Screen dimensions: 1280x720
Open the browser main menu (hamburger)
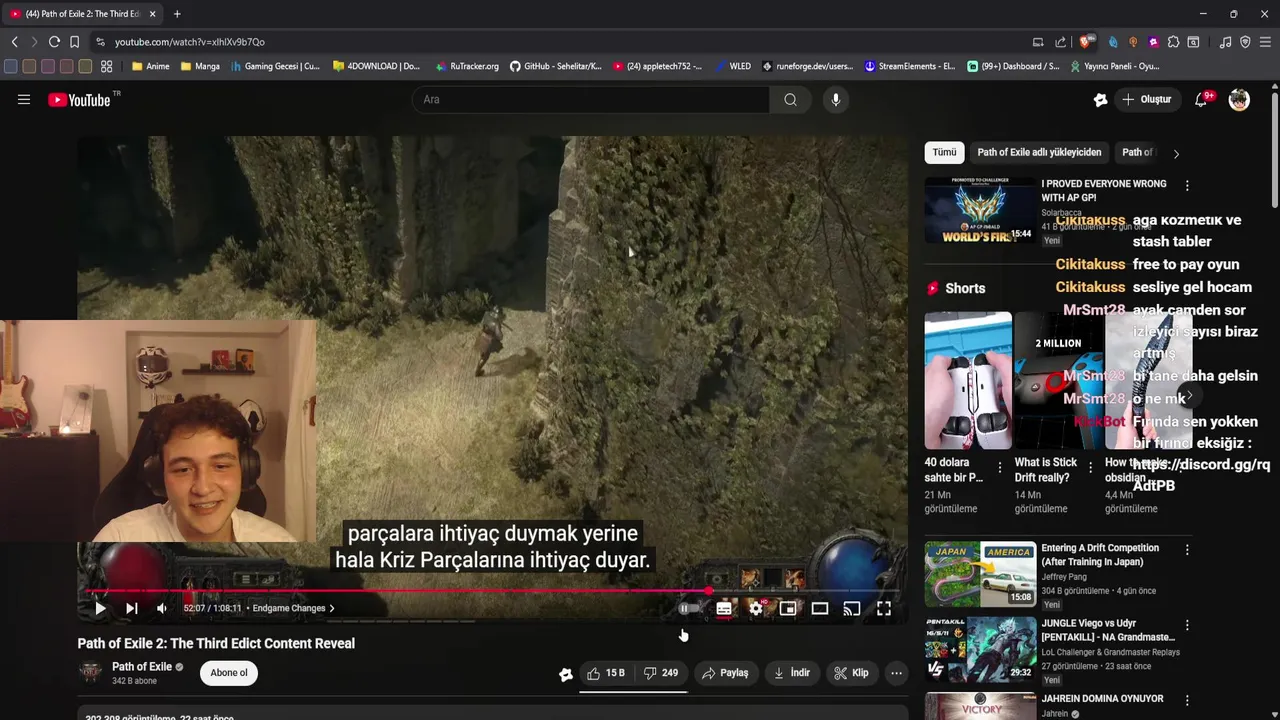1265,42
